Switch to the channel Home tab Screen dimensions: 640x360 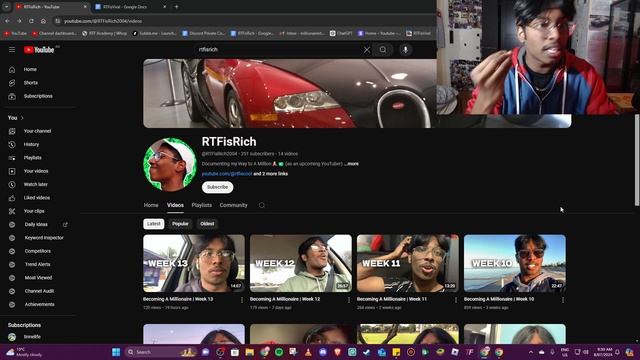pos(151,205)
